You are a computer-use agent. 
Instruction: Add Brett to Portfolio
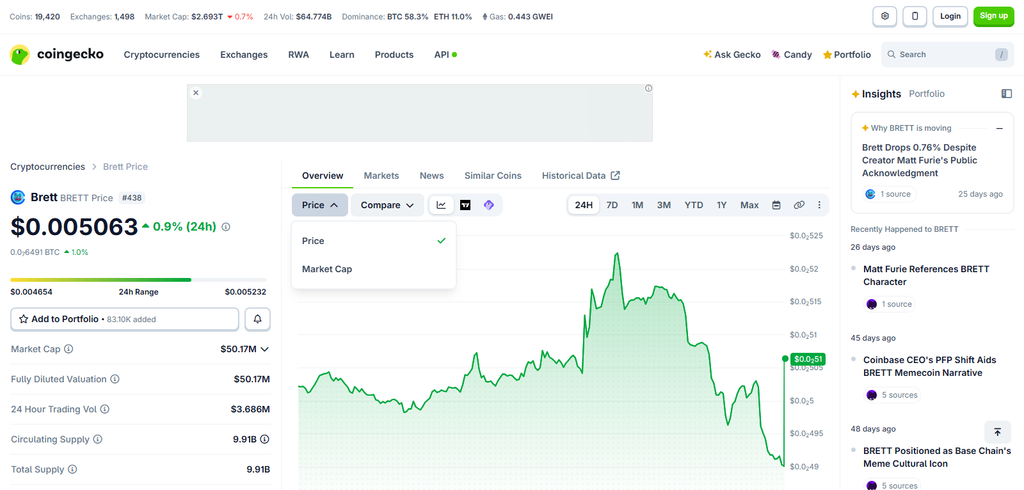click(125, 319)
